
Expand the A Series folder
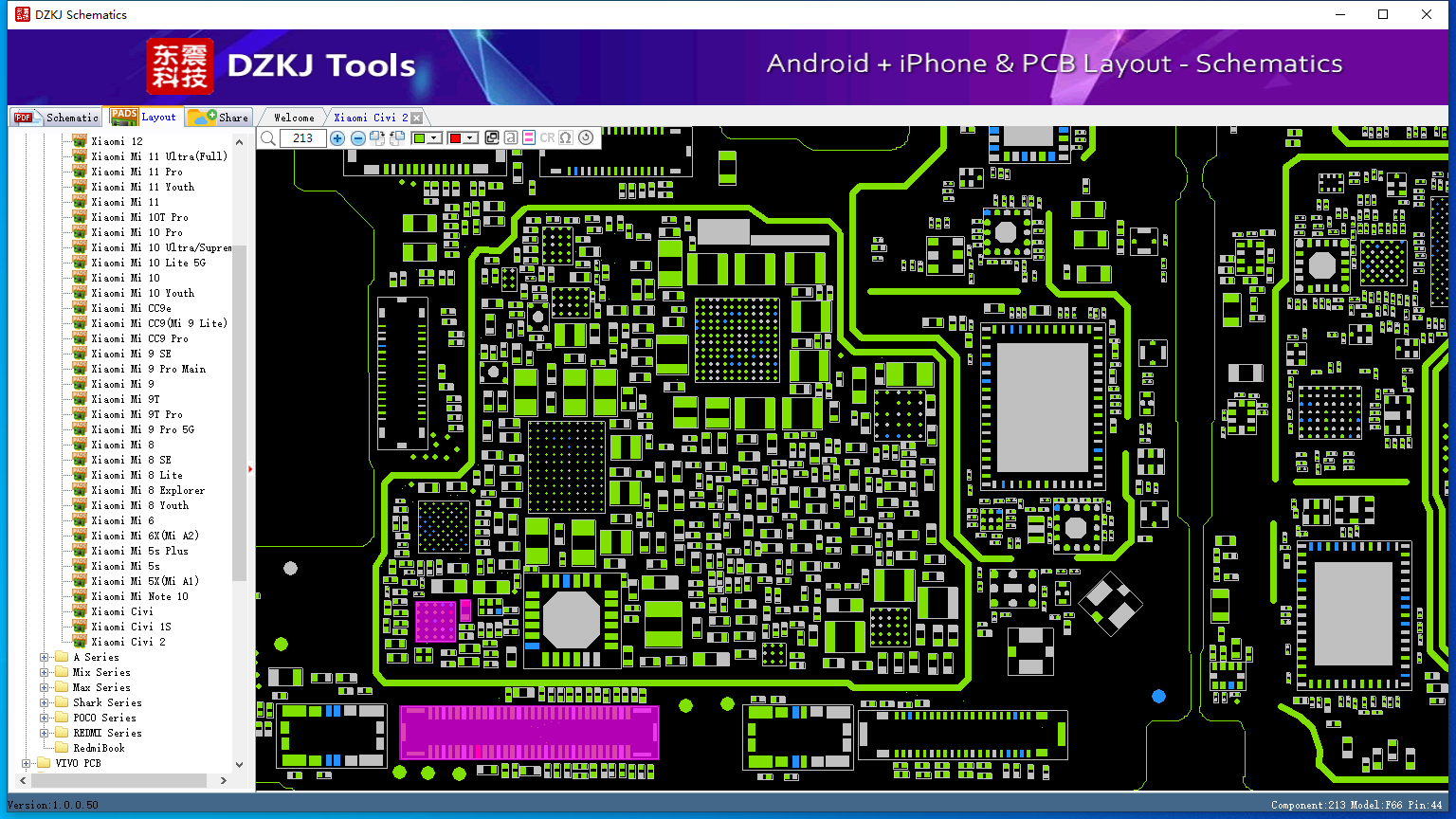tap(44, 657)
